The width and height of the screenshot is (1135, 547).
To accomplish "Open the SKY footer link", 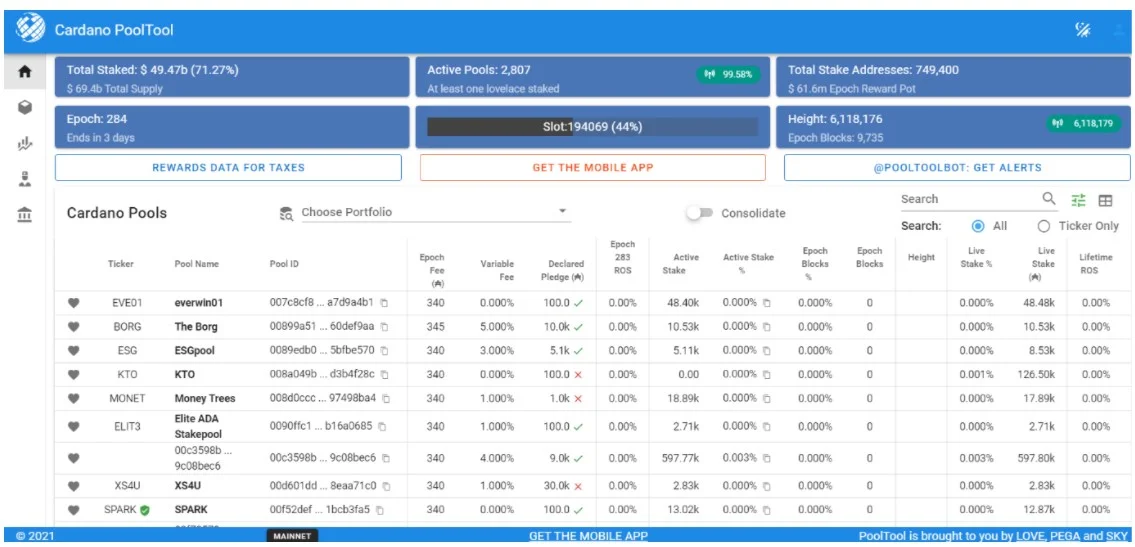I will [1115, 536].
